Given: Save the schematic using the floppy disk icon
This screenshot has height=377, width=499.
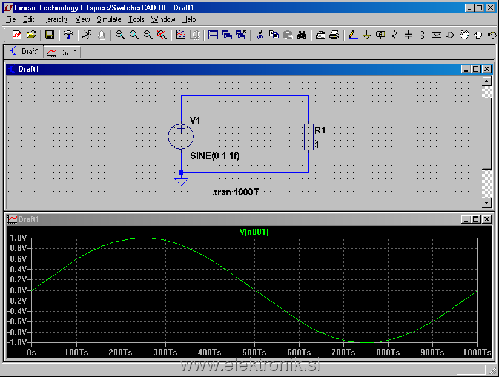Looking at the screenshot, I should point(49,35).
